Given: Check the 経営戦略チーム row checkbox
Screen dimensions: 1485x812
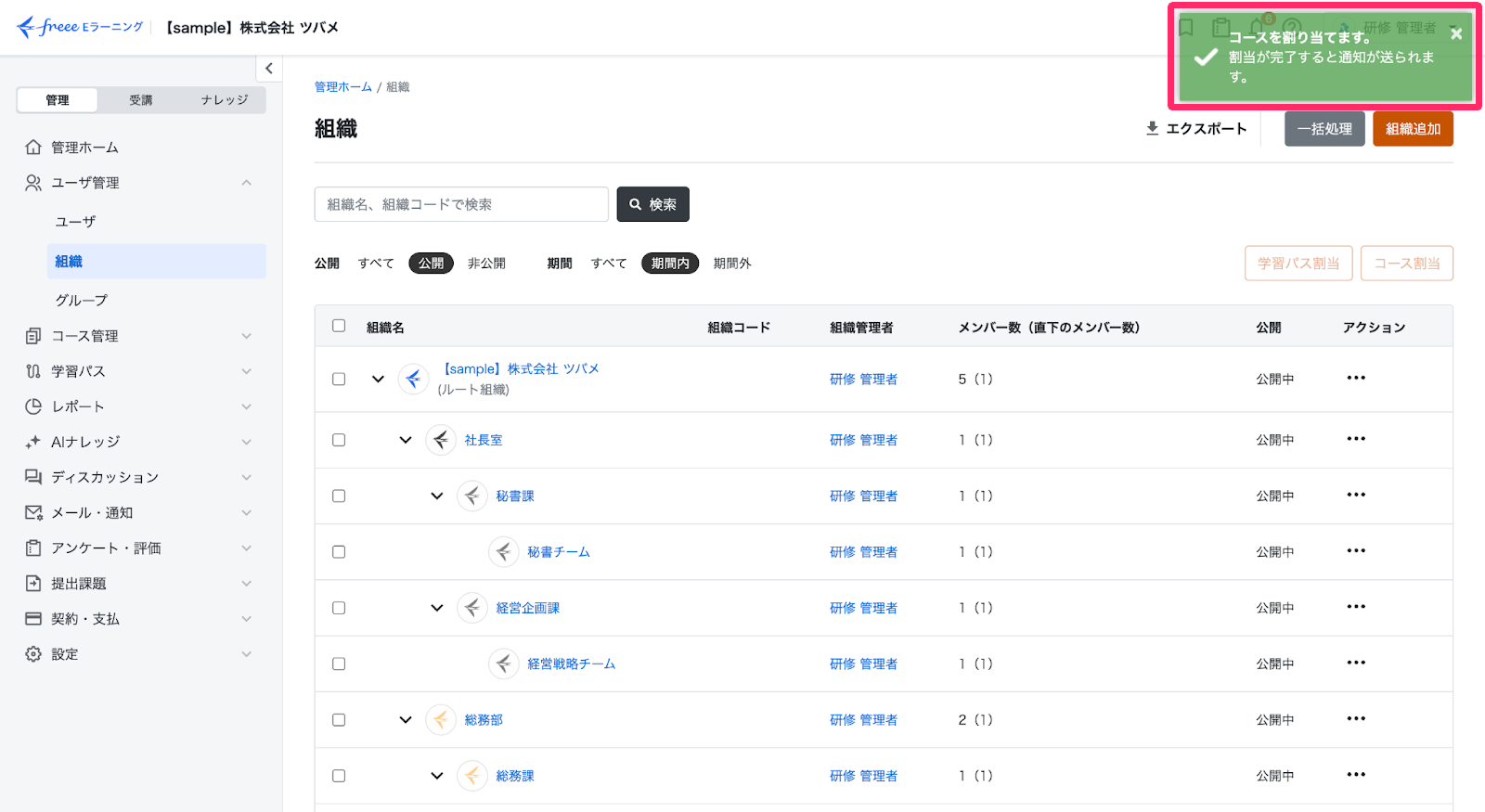Looking at the screenshot, I should pos(339,664).
